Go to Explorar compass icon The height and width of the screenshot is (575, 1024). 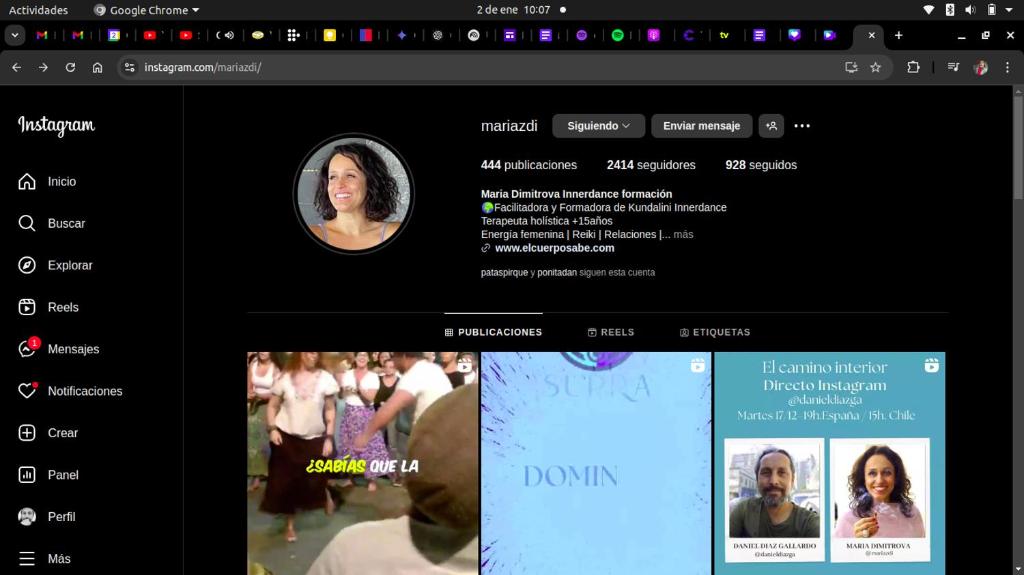27,265
